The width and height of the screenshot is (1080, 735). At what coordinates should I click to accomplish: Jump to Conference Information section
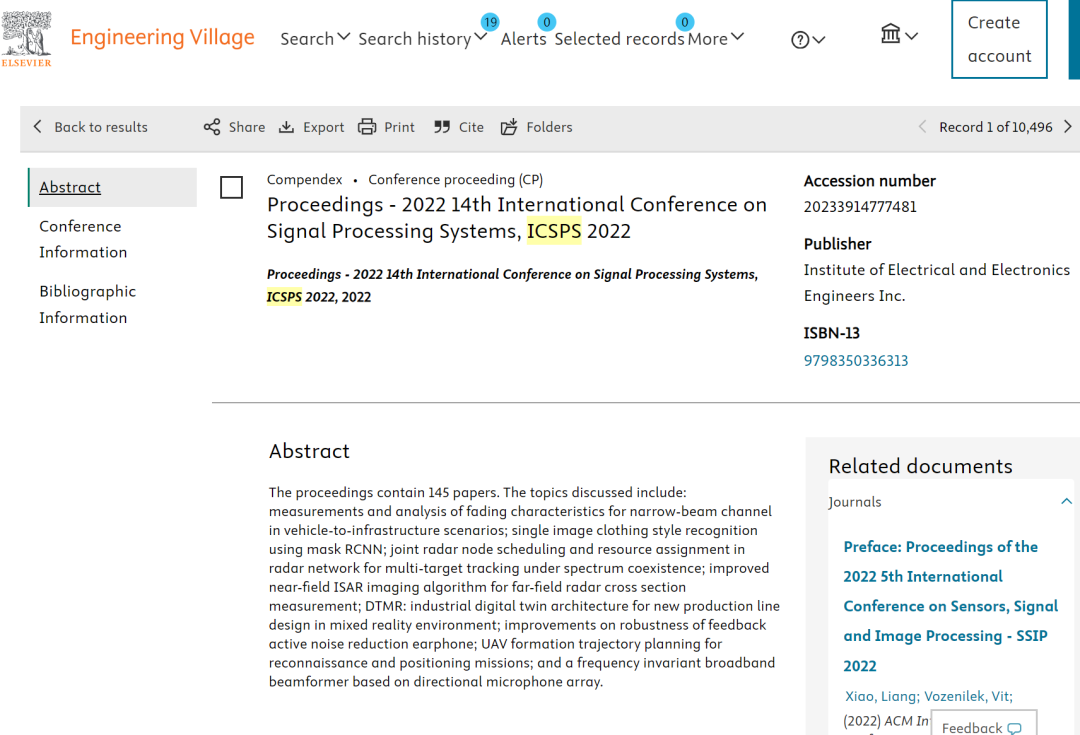83,239
